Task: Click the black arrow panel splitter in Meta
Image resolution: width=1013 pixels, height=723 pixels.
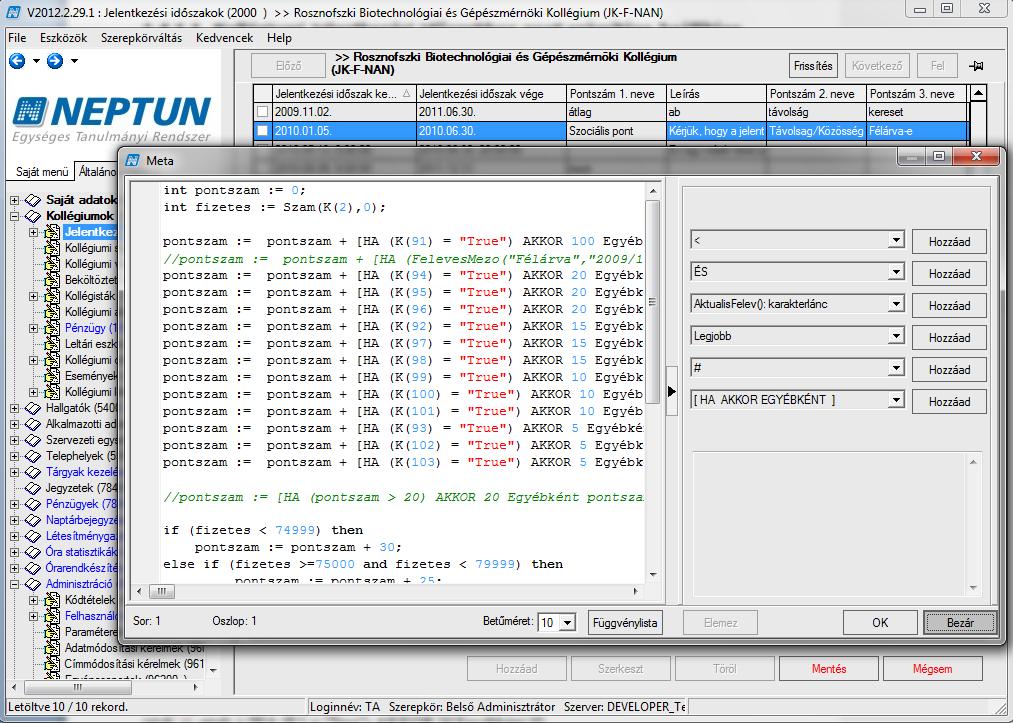Action: [671, 391]
